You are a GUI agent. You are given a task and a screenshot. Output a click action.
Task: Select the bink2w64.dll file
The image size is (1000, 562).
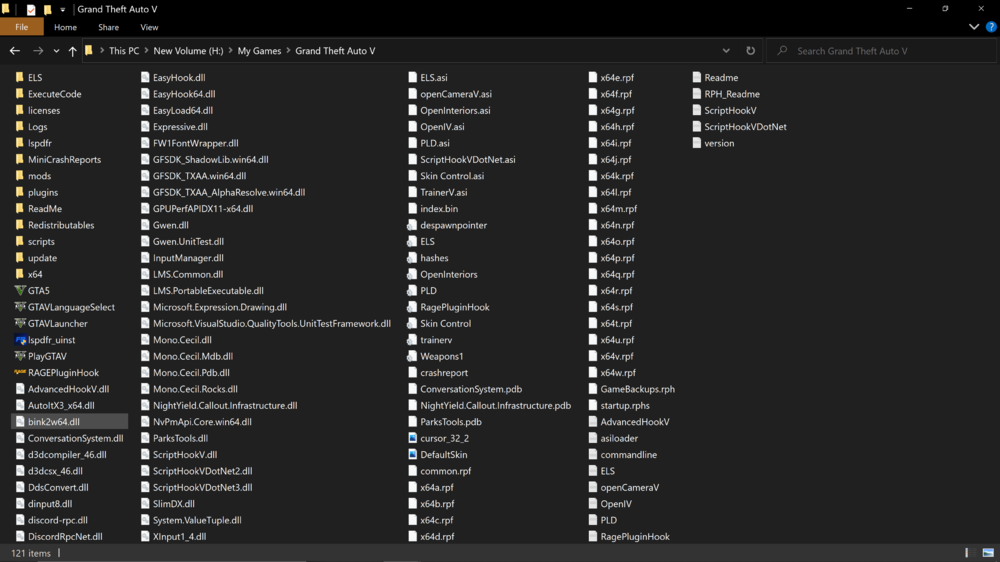click(70, 422)
